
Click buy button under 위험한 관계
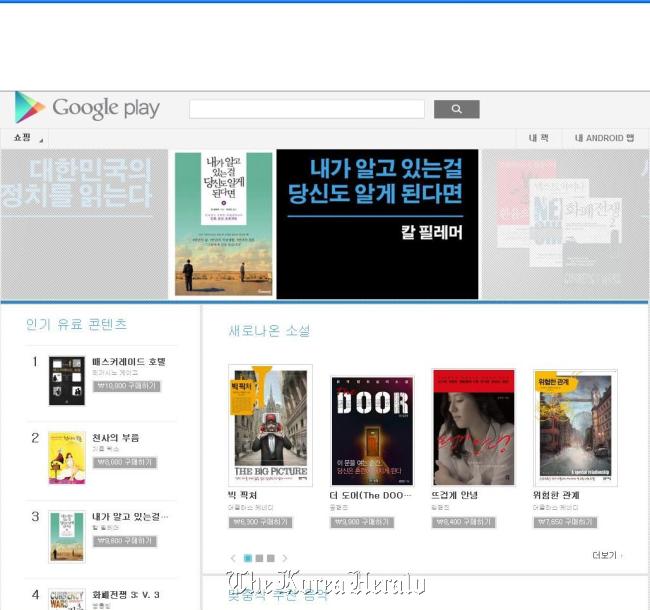coord(565,522)
